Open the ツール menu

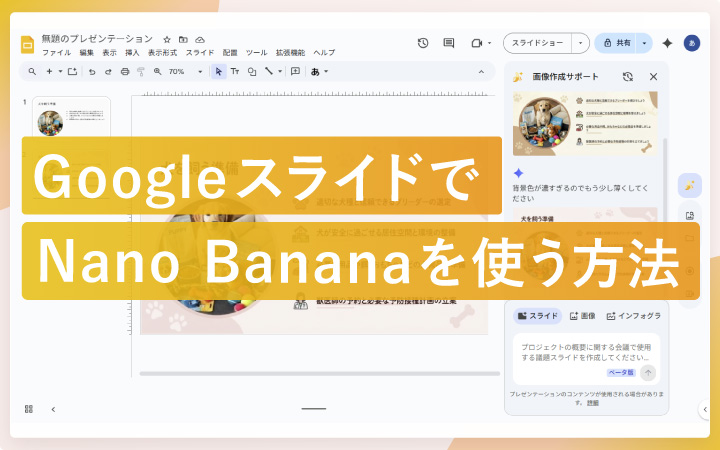click(256, 53)
